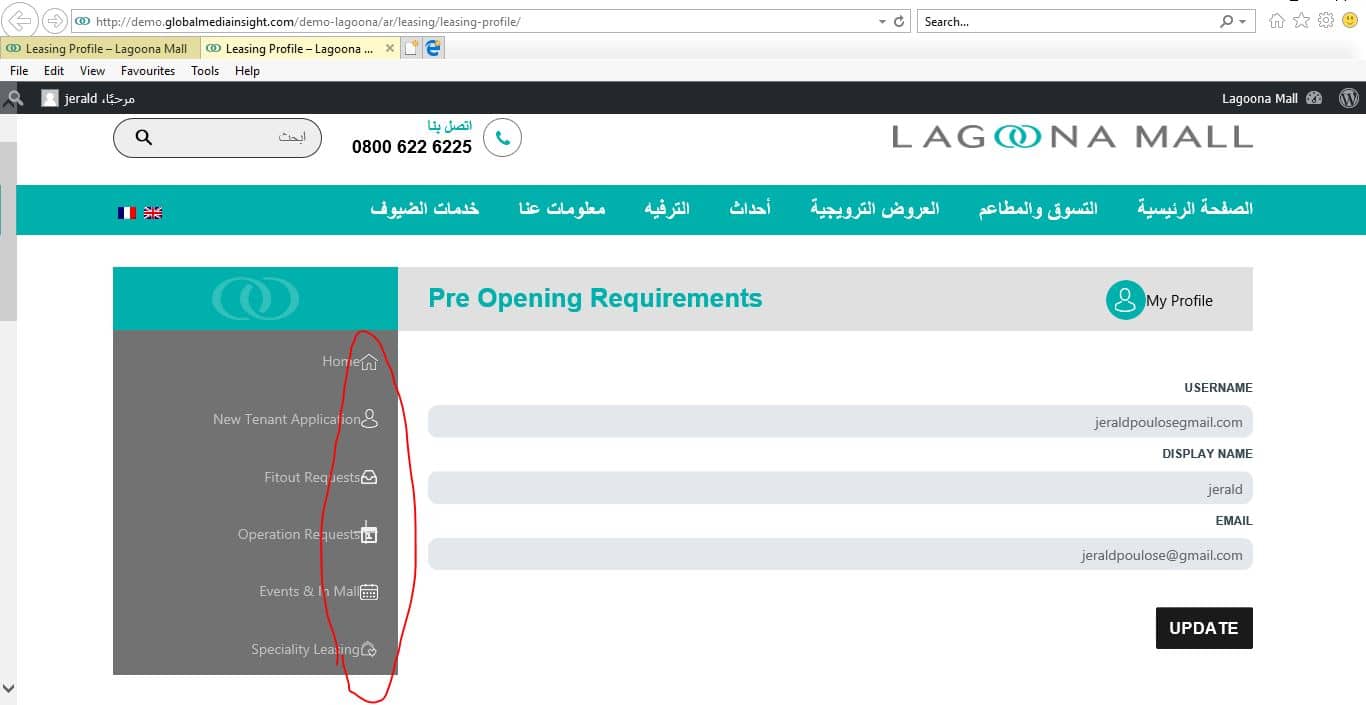Switch language using the UK flag
This screenshot has width=1366, height=705.
[153, 213]
